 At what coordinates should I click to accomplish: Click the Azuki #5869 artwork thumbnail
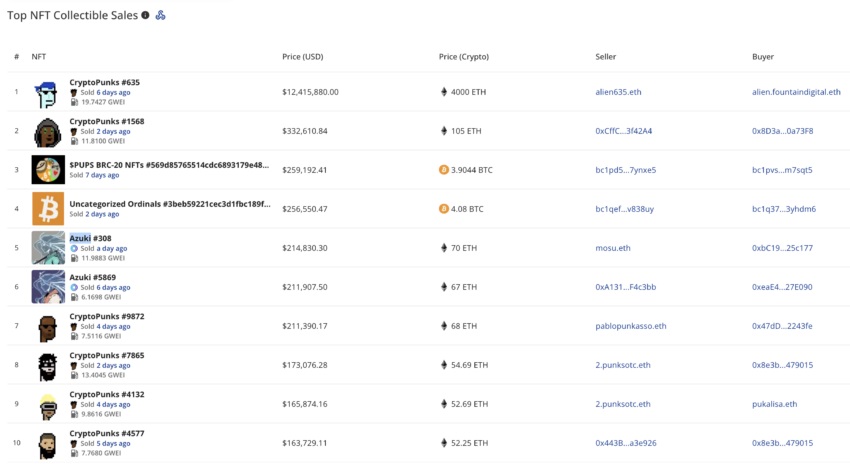pos(48,287)
